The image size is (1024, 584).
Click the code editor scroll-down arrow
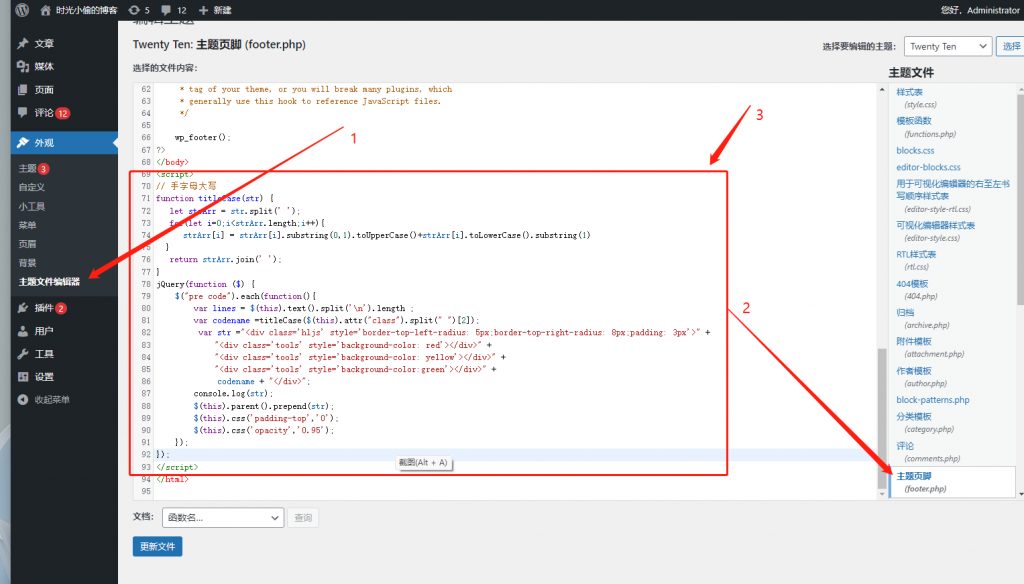pos(882,494)
